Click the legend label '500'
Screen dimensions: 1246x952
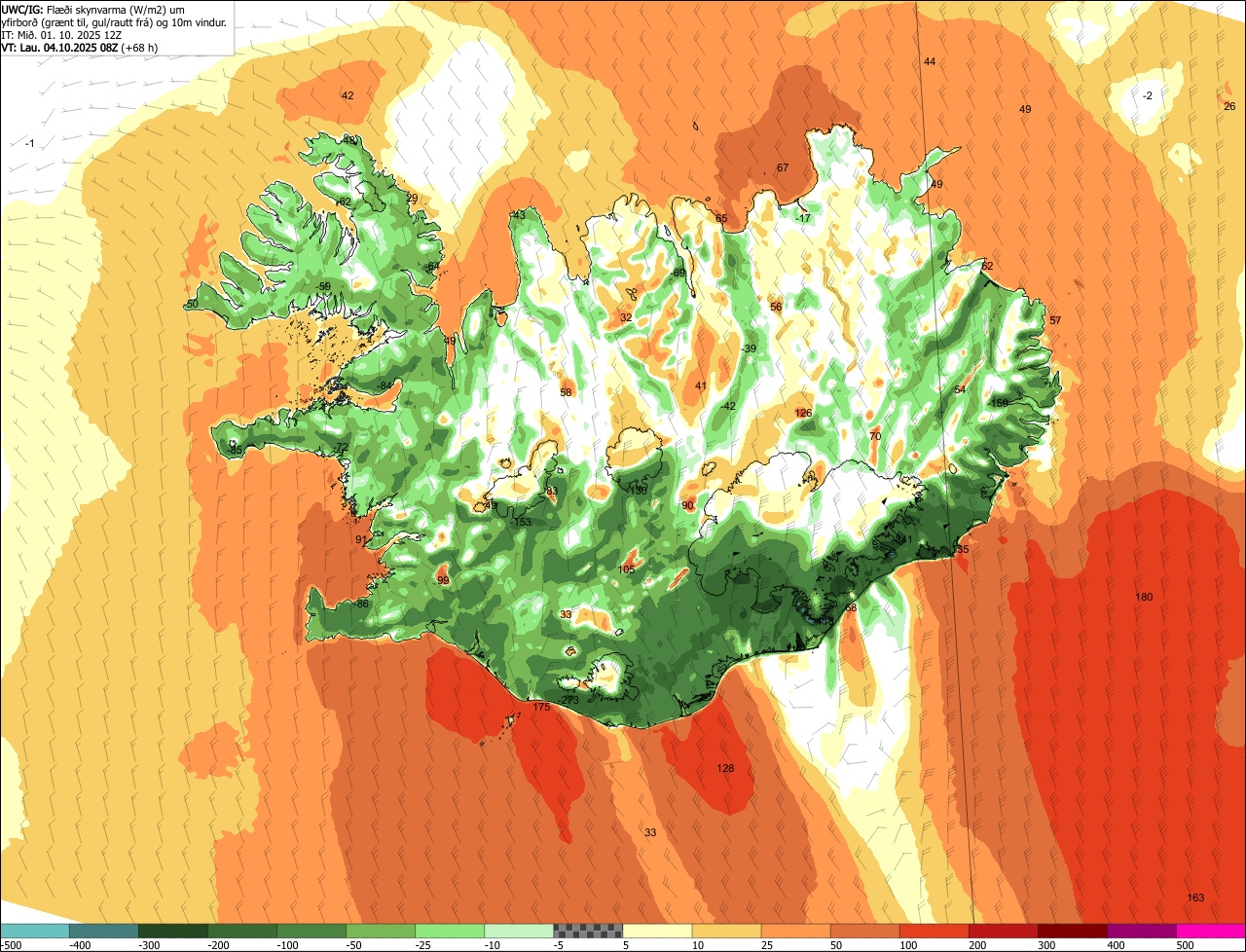click(1185, 945)
